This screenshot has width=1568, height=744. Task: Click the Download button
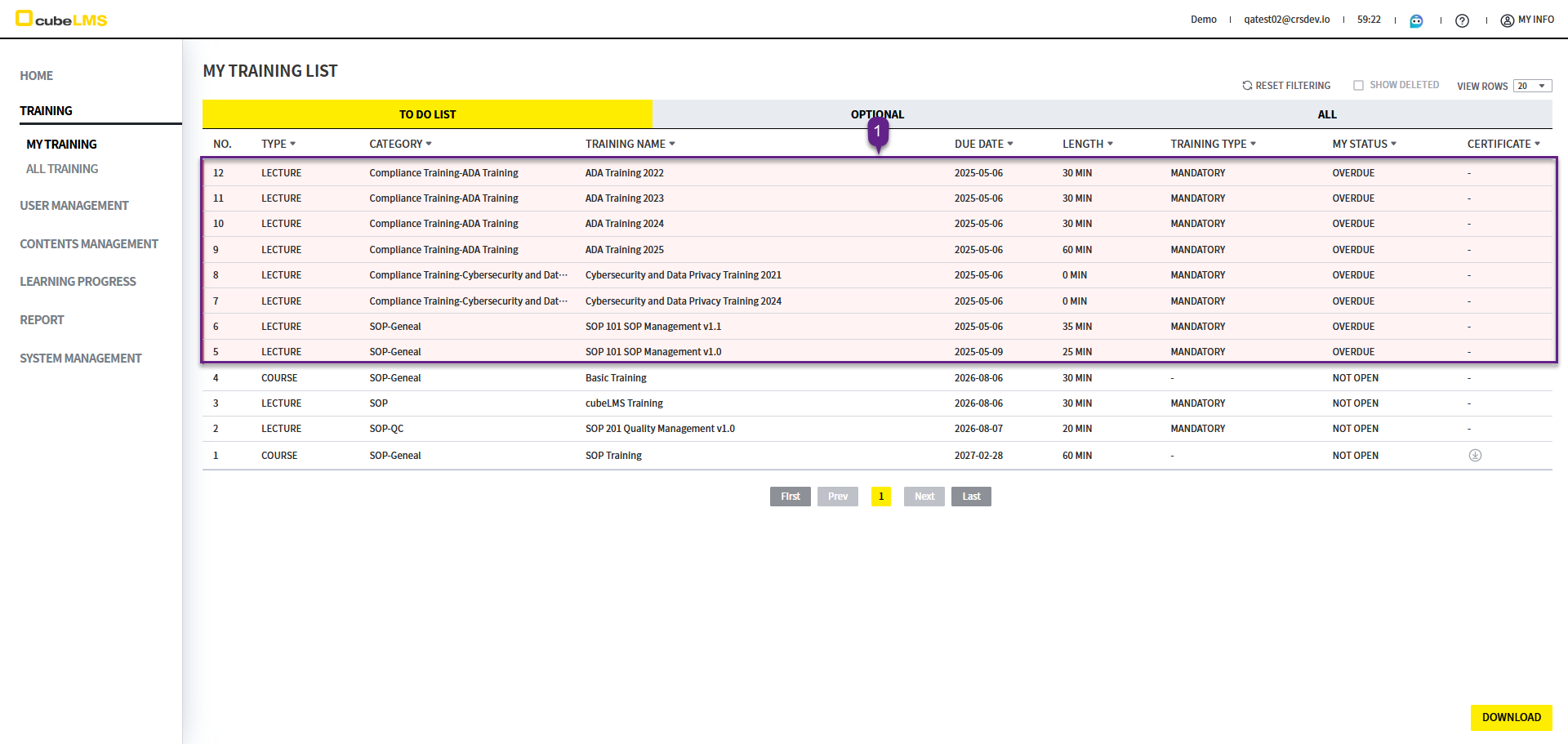click(x=1511, y=717)
